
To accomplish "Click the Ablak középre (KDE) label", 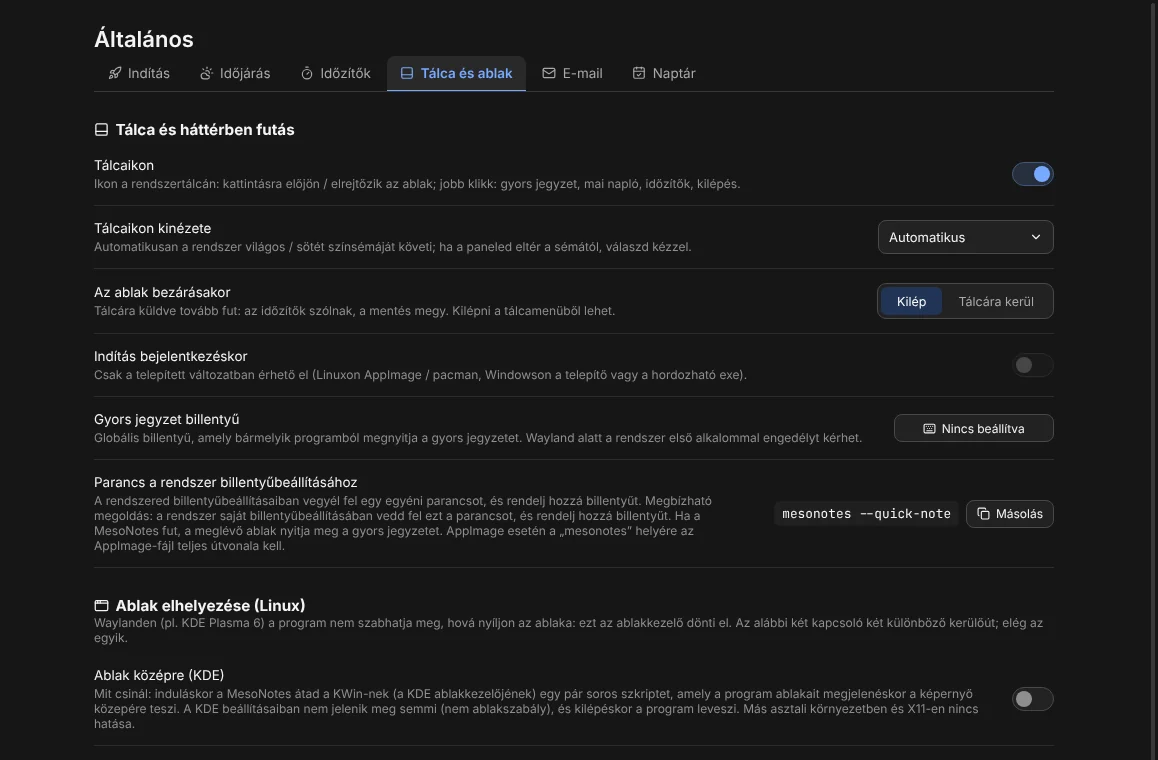I will coord(159,675).
